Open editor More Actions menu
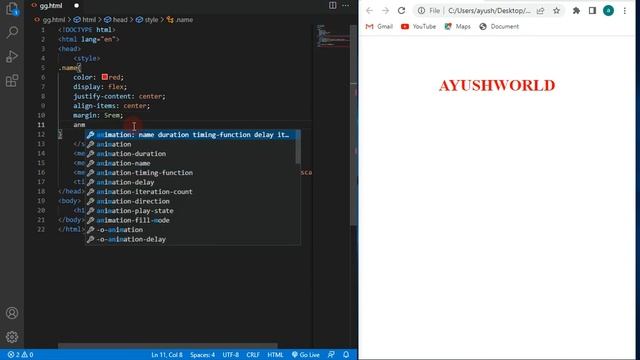 [346, 6]
